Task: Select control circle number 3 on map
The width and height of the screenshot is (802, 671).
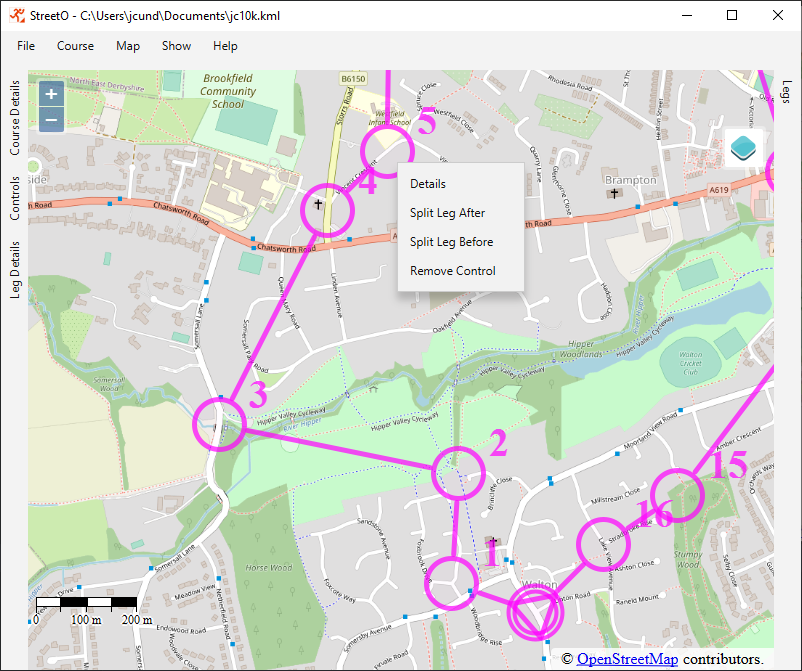Action: tap(220, 423)
